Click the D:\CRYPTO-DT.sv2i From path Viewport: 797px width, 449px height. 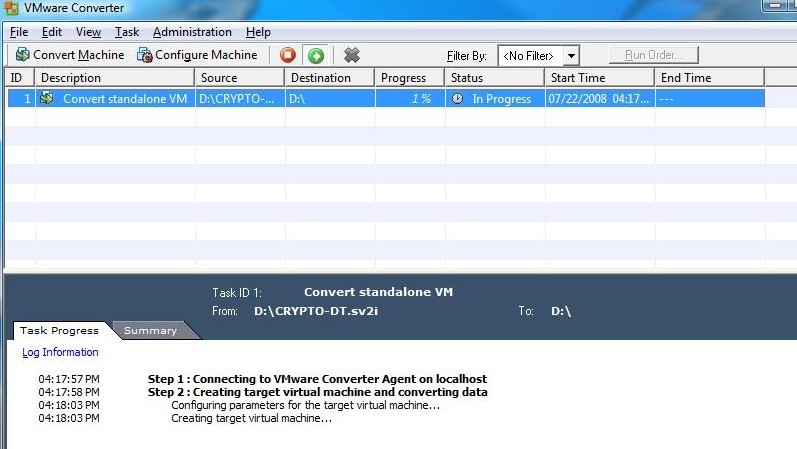[x=316, y=311]
